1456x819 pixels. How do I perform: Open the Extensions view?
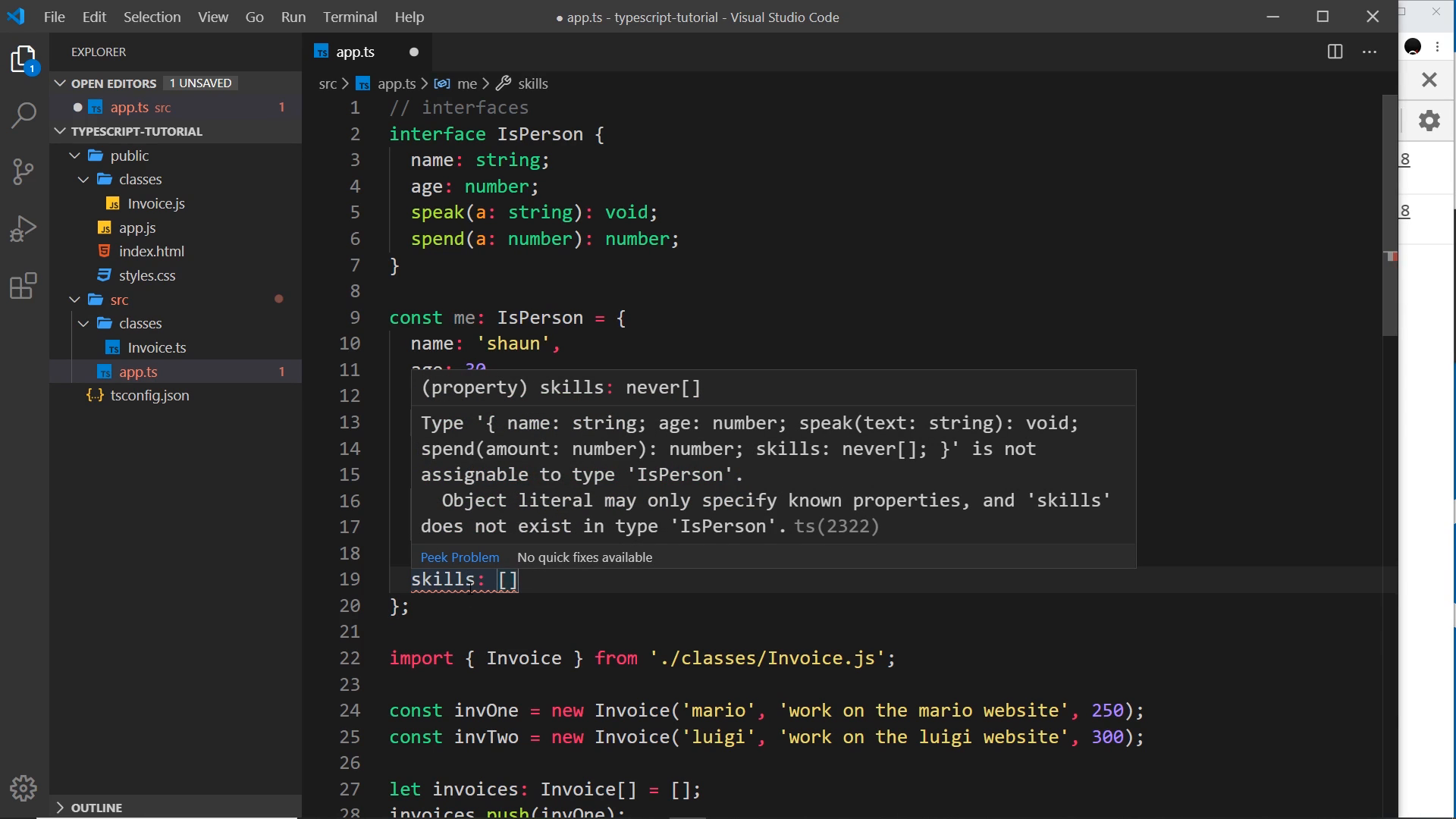click(24, 286)
